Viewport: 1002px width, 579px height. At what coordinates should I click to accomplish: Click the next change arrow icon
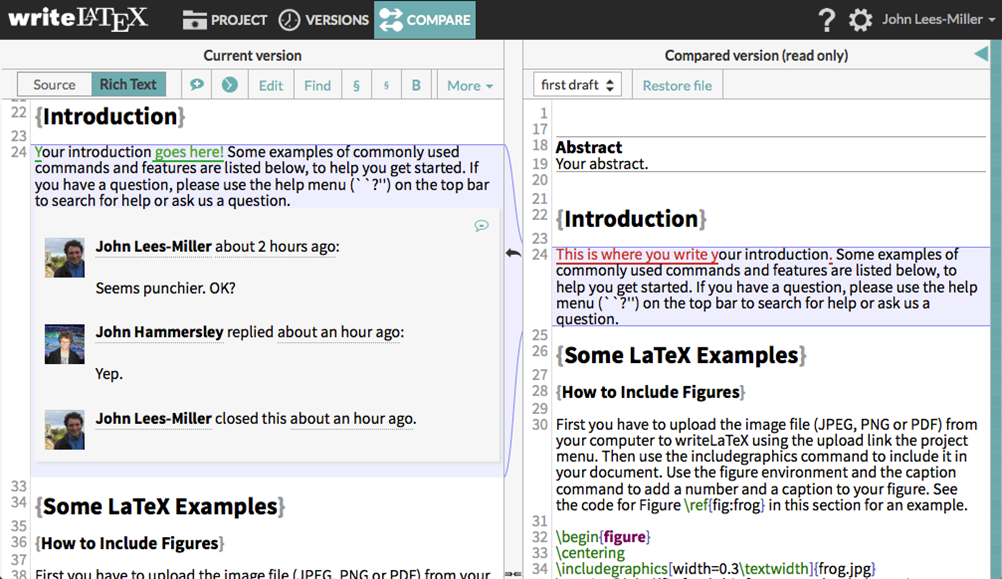click(230, 85)
